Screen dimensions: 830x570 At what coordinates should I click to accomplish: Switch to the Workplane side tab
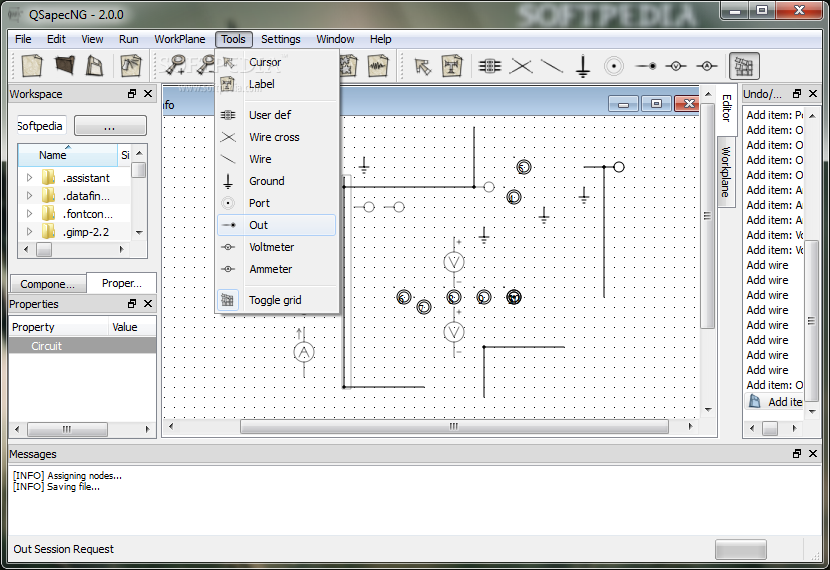pyautogui.click(x=726, y=171)
